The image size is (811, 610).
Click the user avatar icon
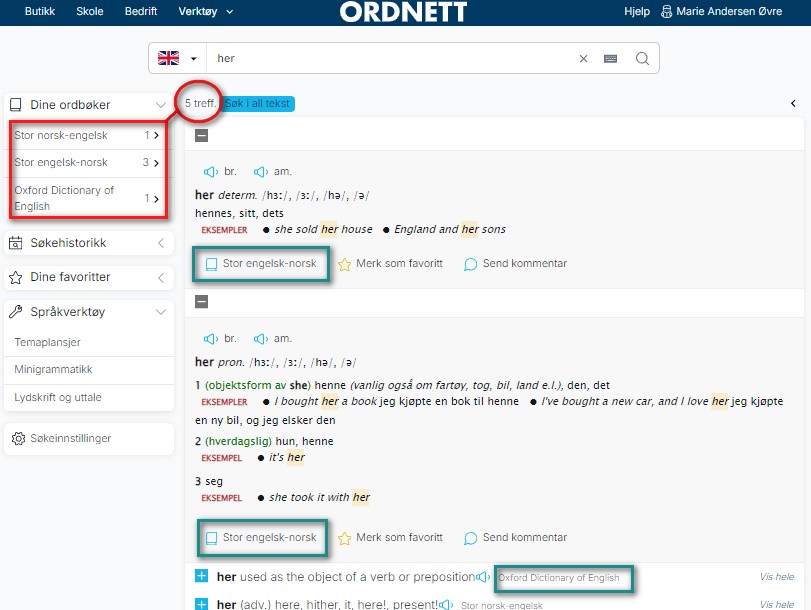666,11
